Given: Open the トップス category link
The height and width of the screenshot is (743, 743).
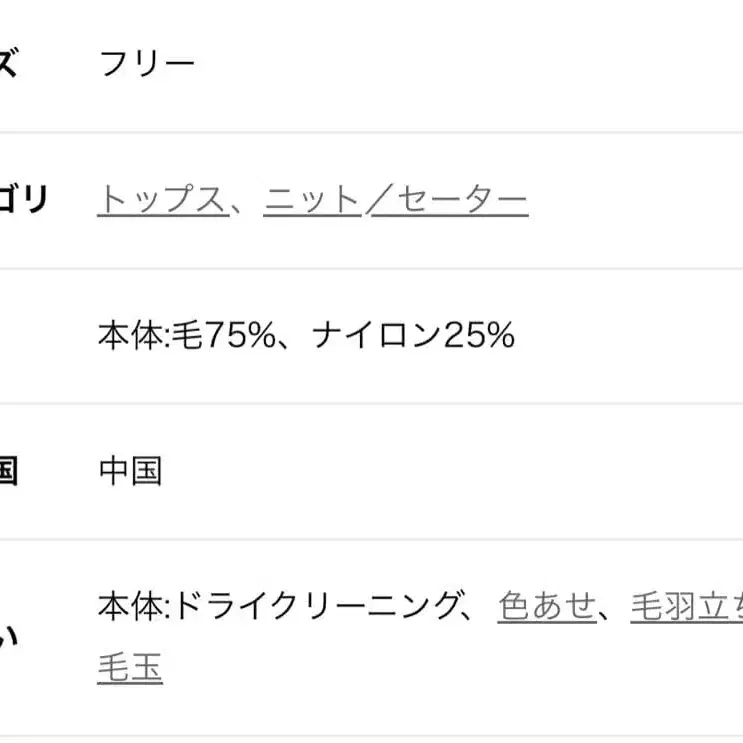Looking at the screenshot, I should pos(160,201).
